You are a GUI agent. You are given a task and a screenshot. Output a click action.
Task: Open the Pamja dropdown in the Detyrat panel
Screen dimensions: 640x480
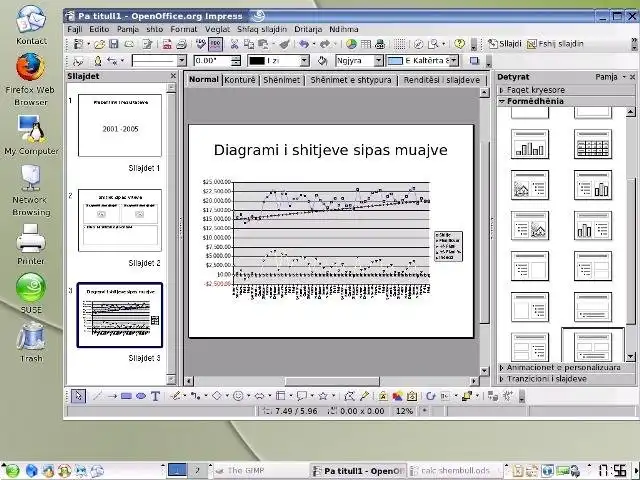(610, 77)
